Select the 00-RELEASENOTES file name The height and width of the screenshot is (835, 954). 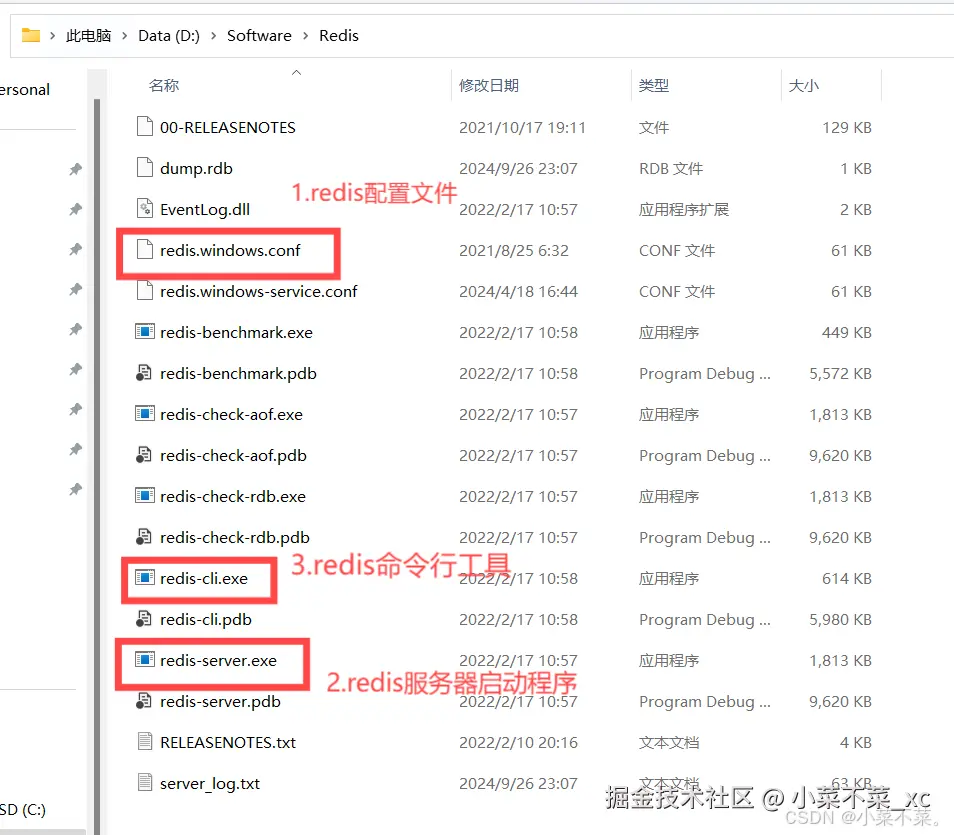point(228,127)
